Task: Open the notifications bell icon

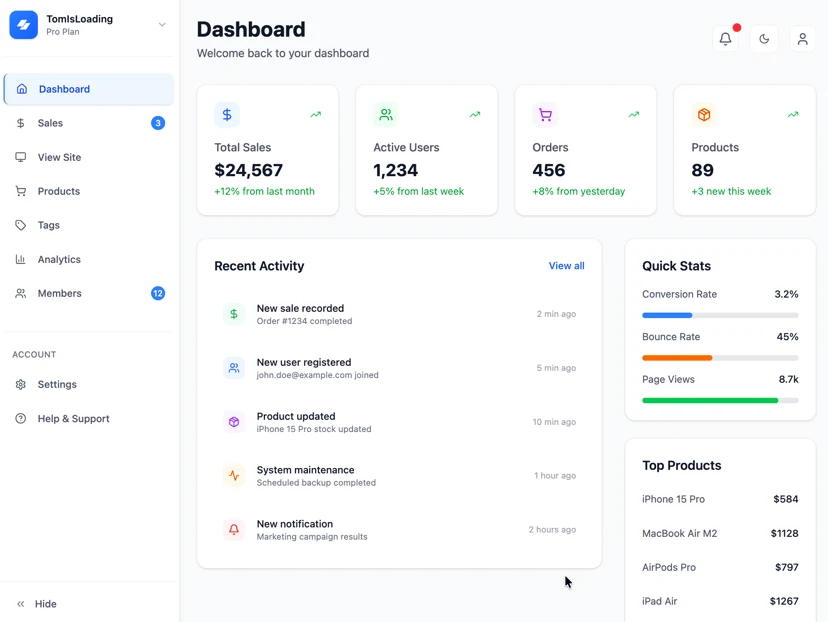Action: pos(726,39)
